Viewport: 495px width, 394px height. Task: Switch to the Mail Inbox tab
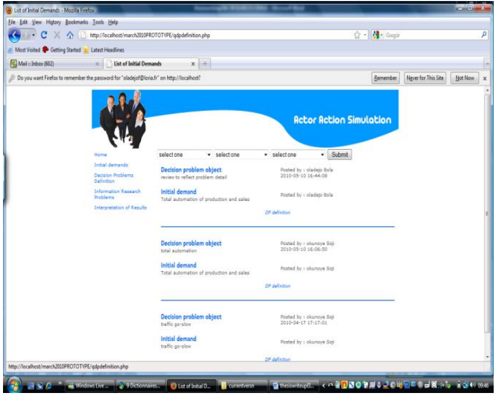[55, 64]
